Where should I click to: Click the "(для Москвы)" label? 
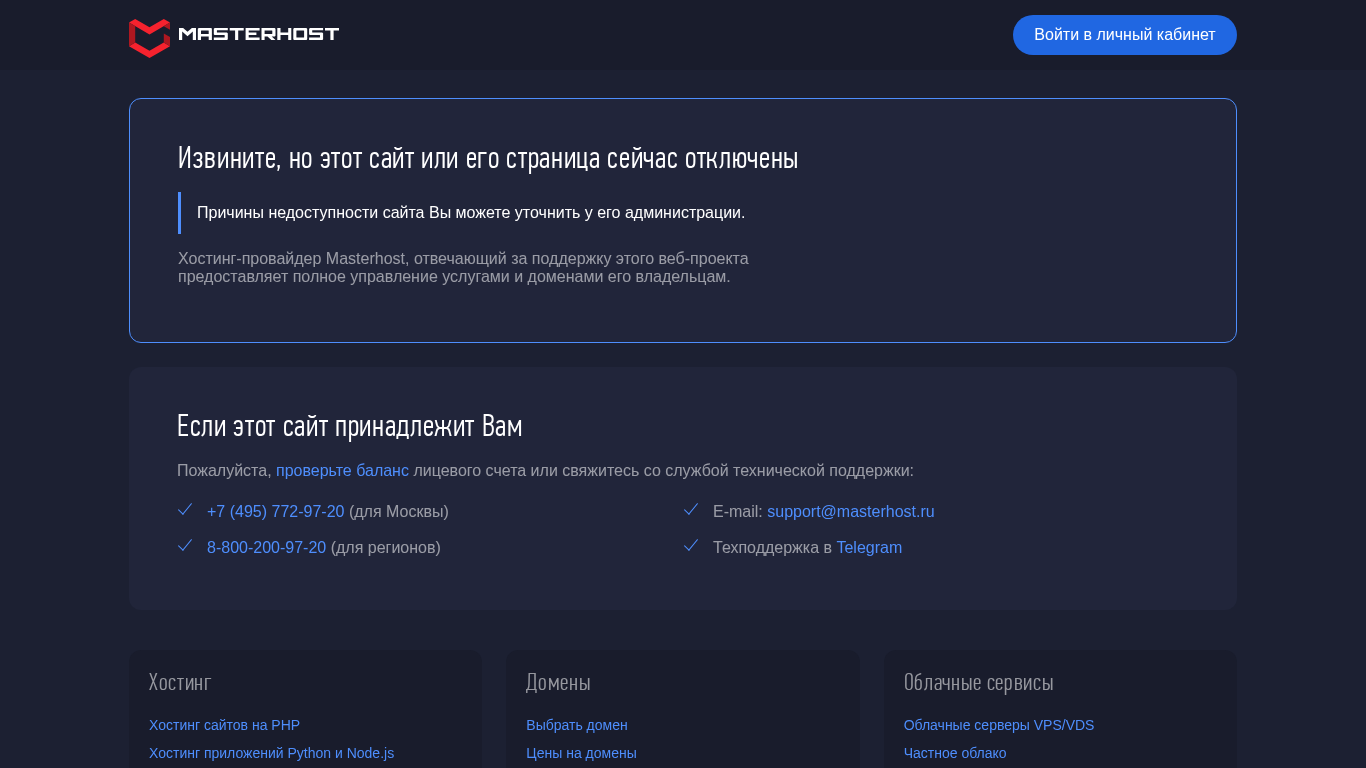pyautogui.click(x=399, y=511)
